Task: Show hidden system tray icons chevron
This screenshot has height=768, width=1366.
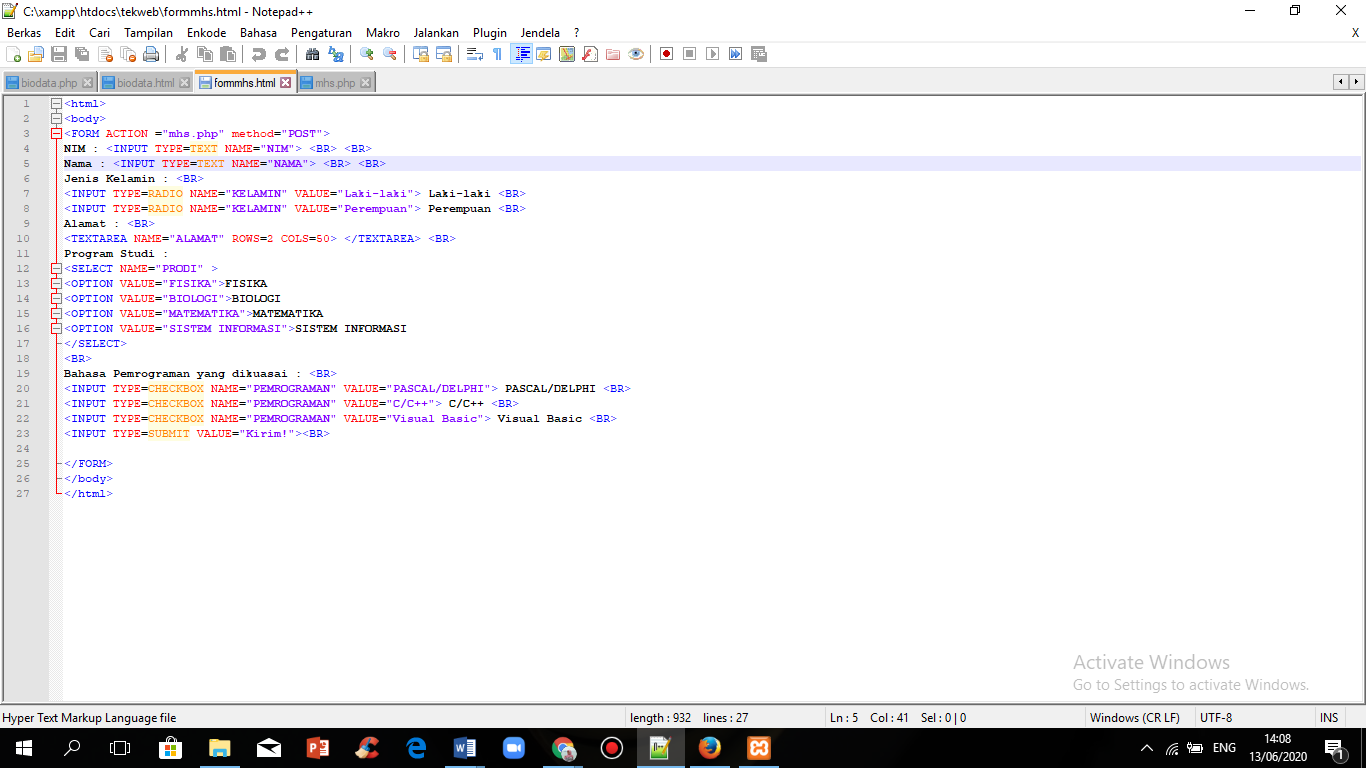Action: [x=1146, y=748]
